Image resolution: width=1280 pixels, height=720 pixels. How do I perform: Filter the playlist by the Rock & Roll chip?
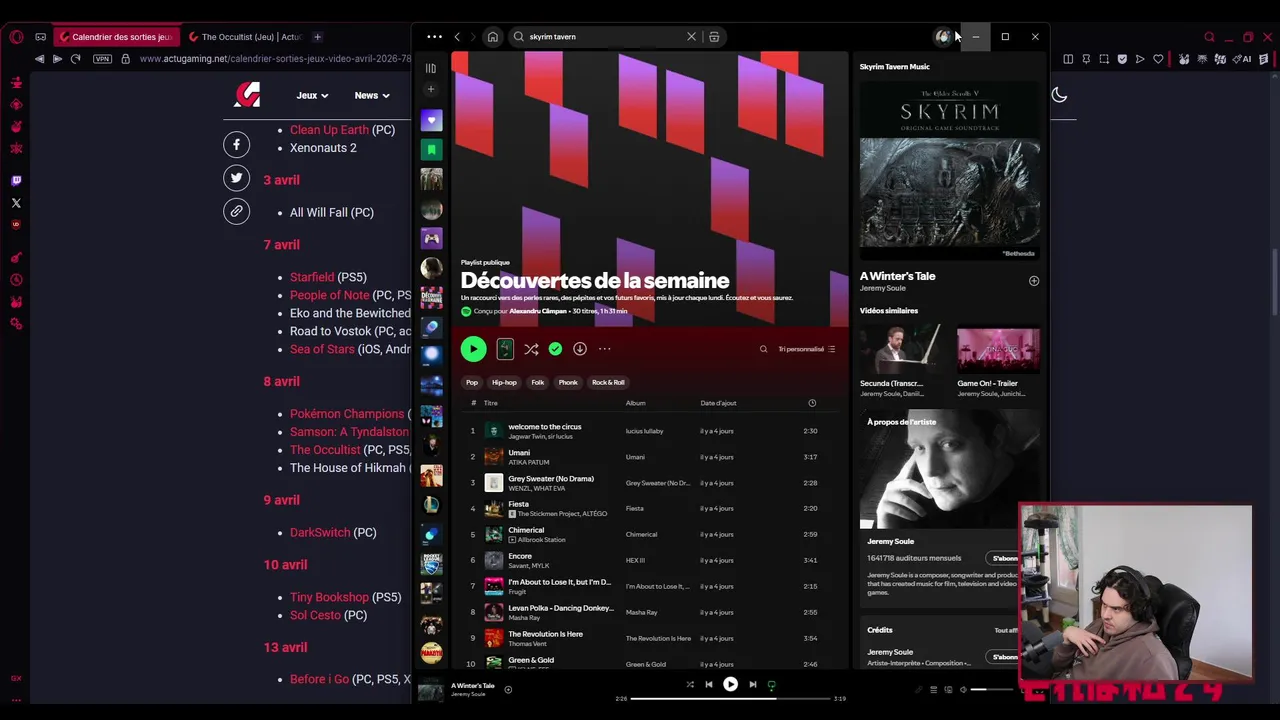608,382
